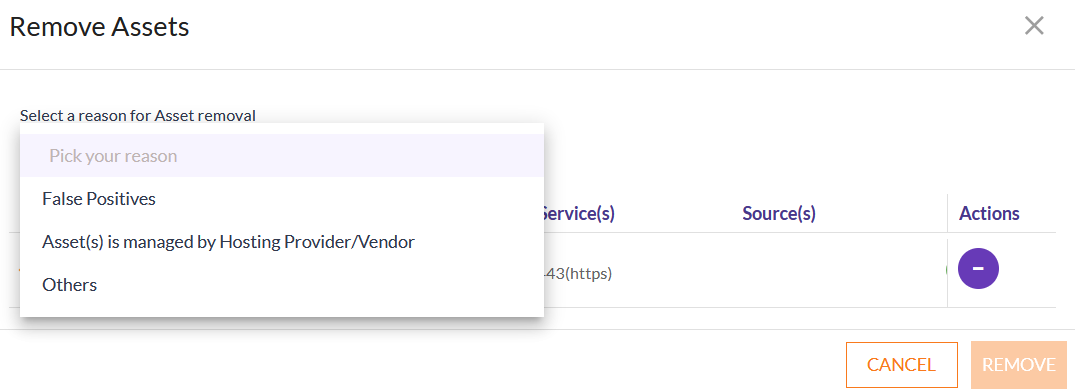Click the Actions column header
This screenshot has width=1075, height=391.
pos(989,213)
